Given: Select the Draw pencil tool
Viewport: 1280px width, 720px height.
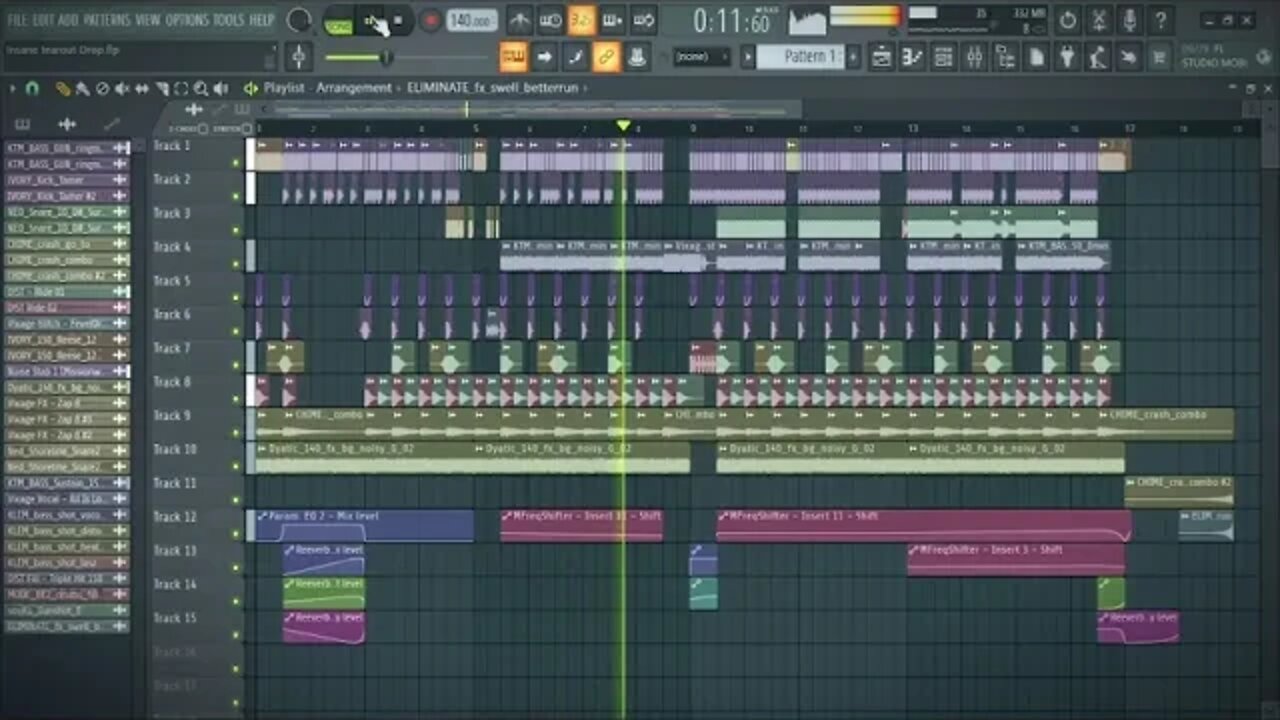Looking at the screenshot, I should click(x=63, y=89).
